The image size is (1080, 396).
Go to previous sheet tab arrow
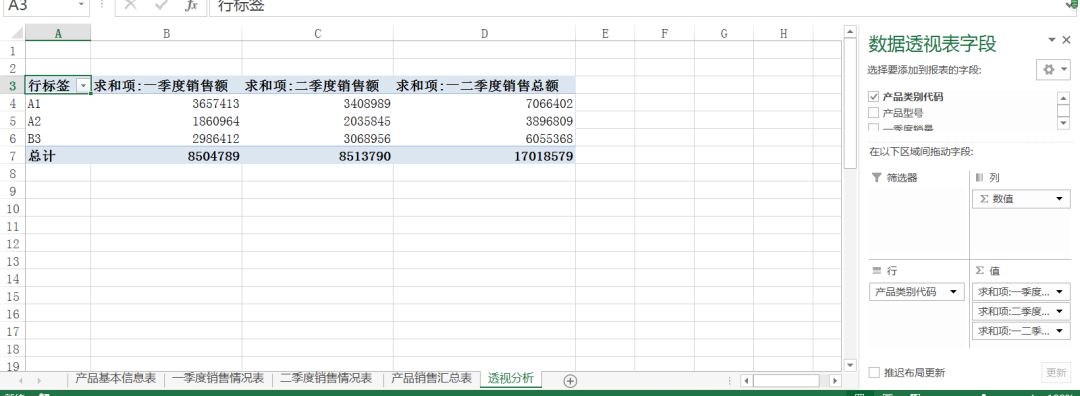21,380
